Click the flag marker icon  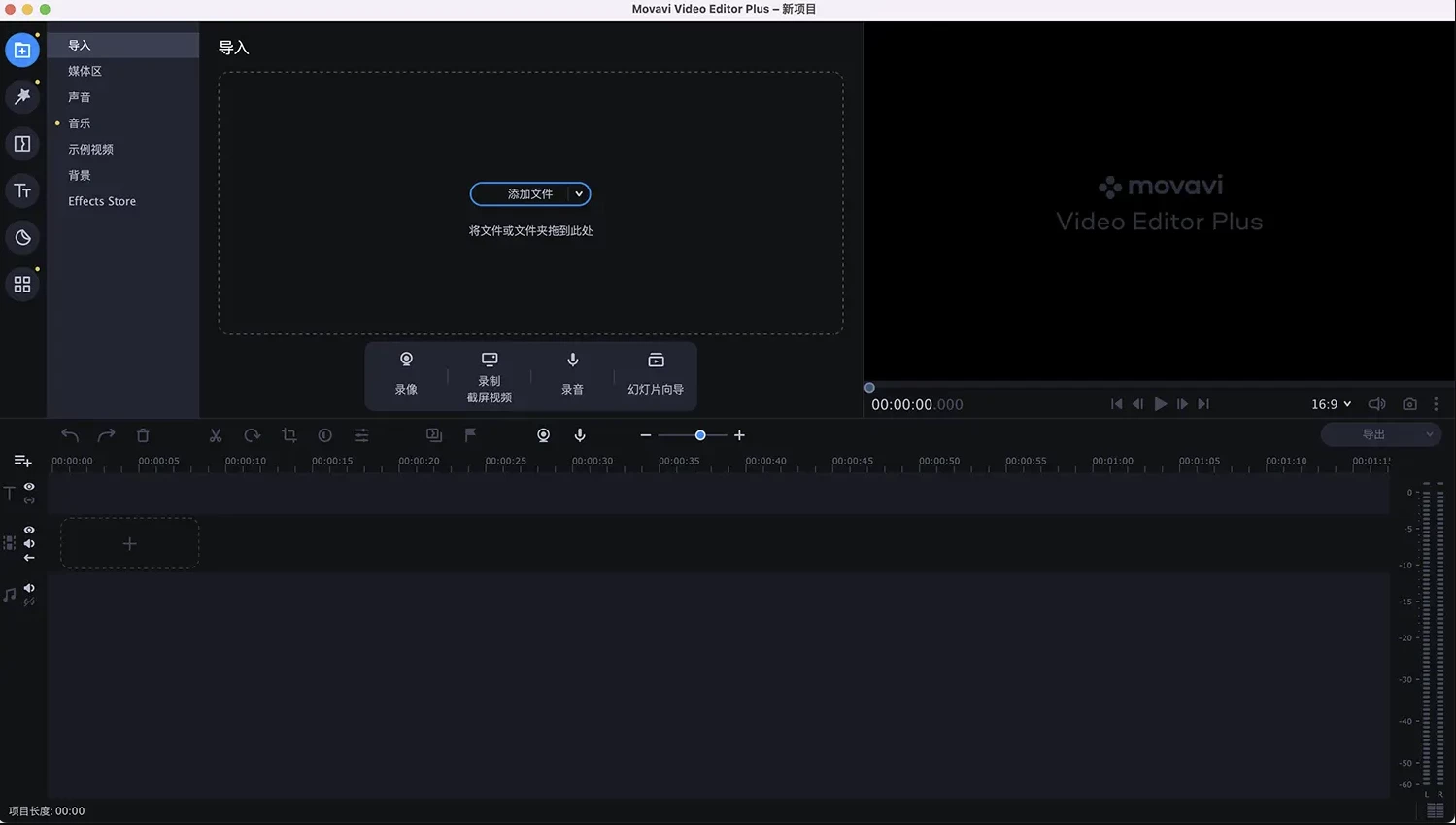click(x=470, y=435)
